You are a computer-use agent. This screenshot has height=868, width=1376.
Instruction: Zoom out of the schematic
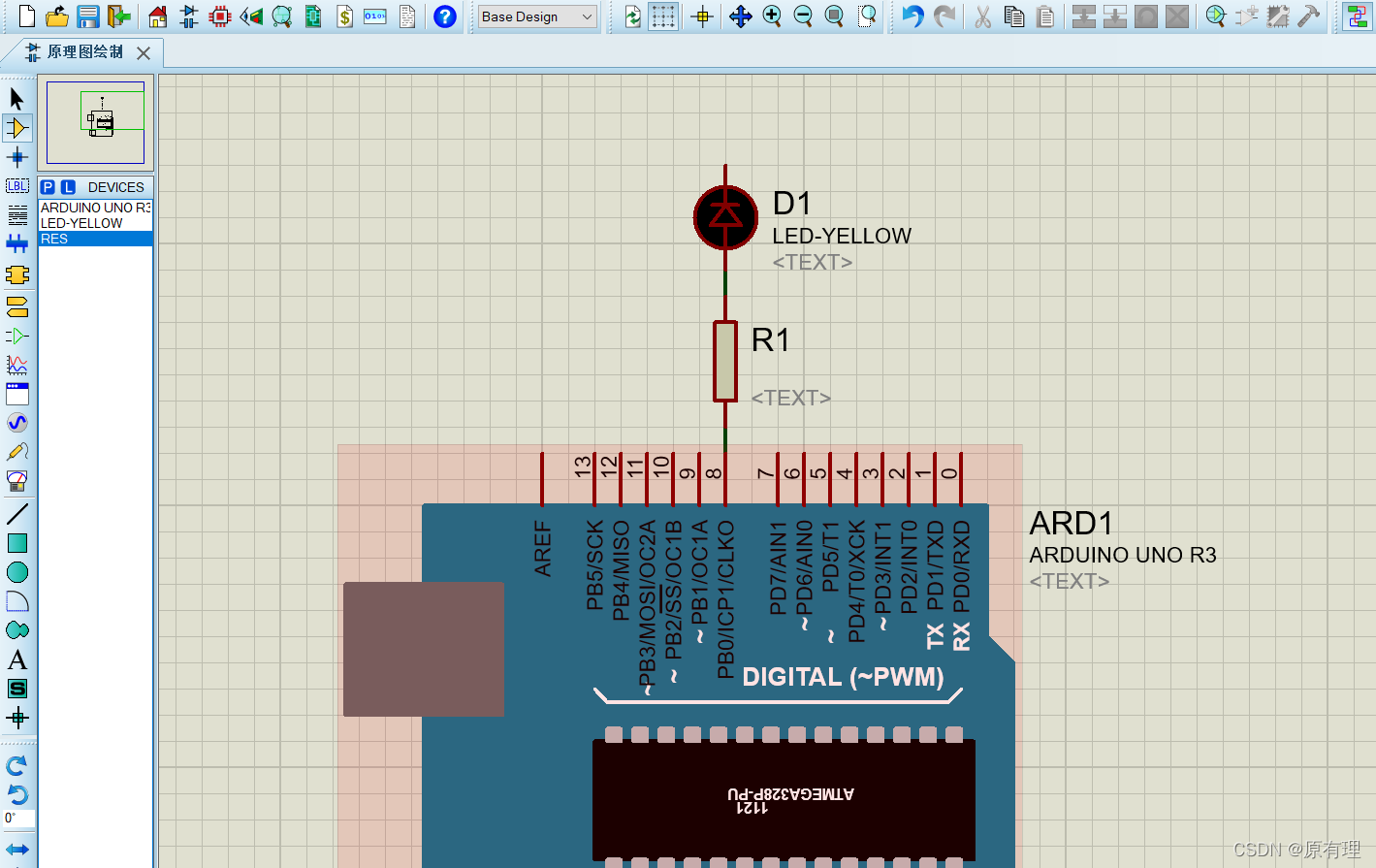pos(803,16)
